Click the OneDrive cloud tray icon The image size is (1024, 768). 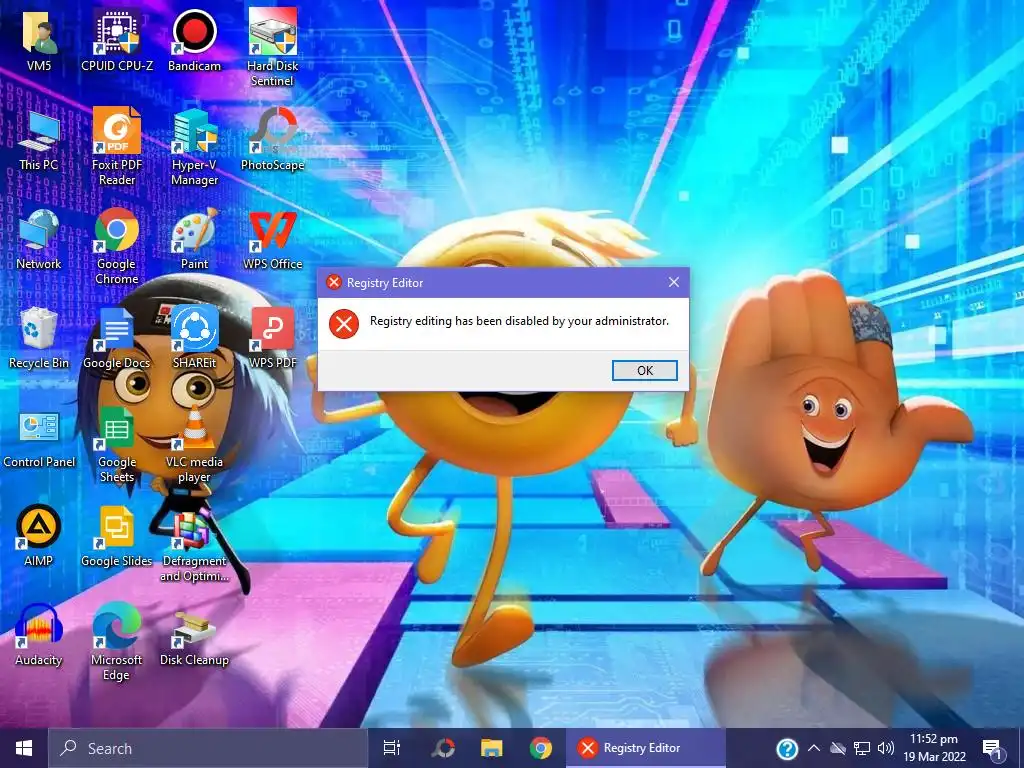coord(838,748)
